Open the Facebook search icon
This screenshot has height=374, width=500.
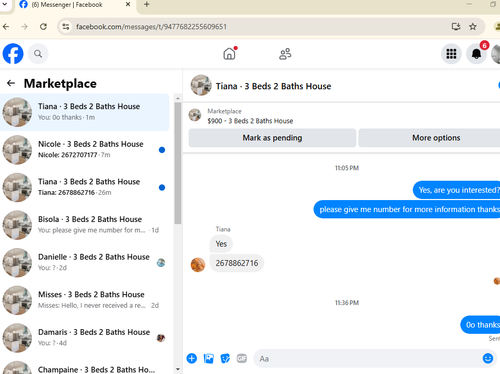point(38,54)
